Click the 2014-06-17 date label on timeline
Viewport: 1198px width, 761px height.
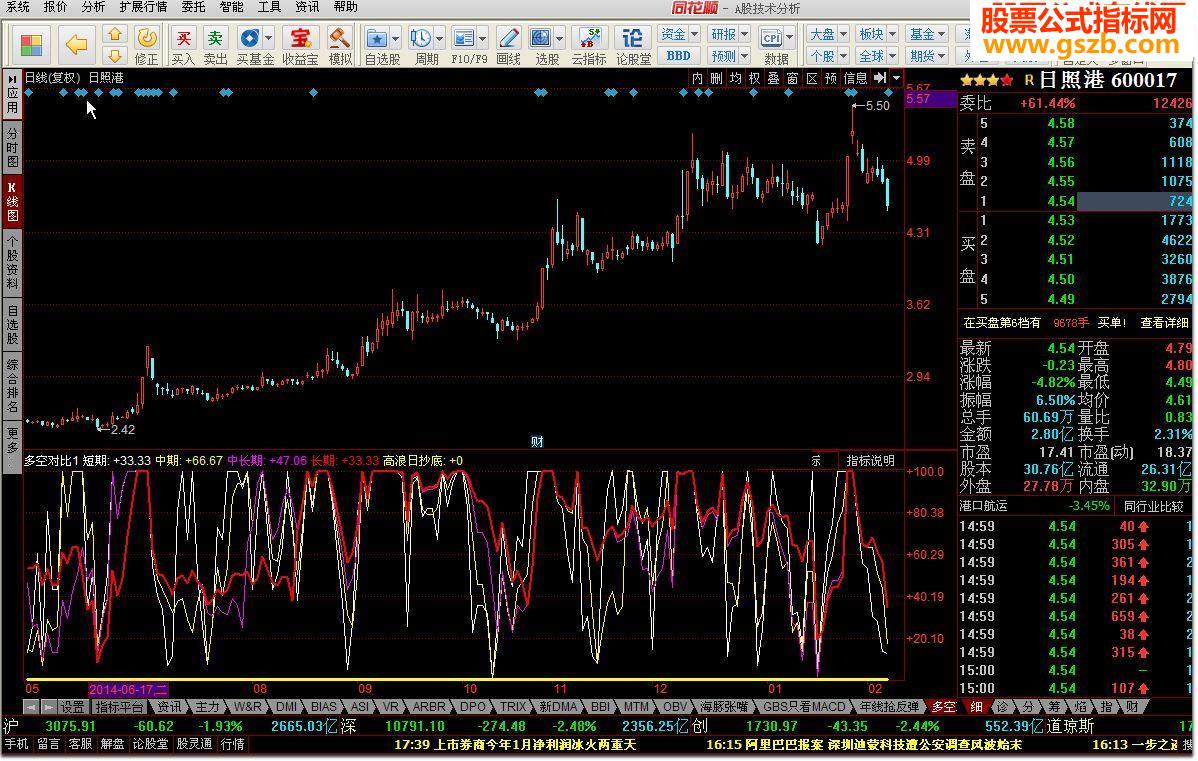[x=128, y=689]
